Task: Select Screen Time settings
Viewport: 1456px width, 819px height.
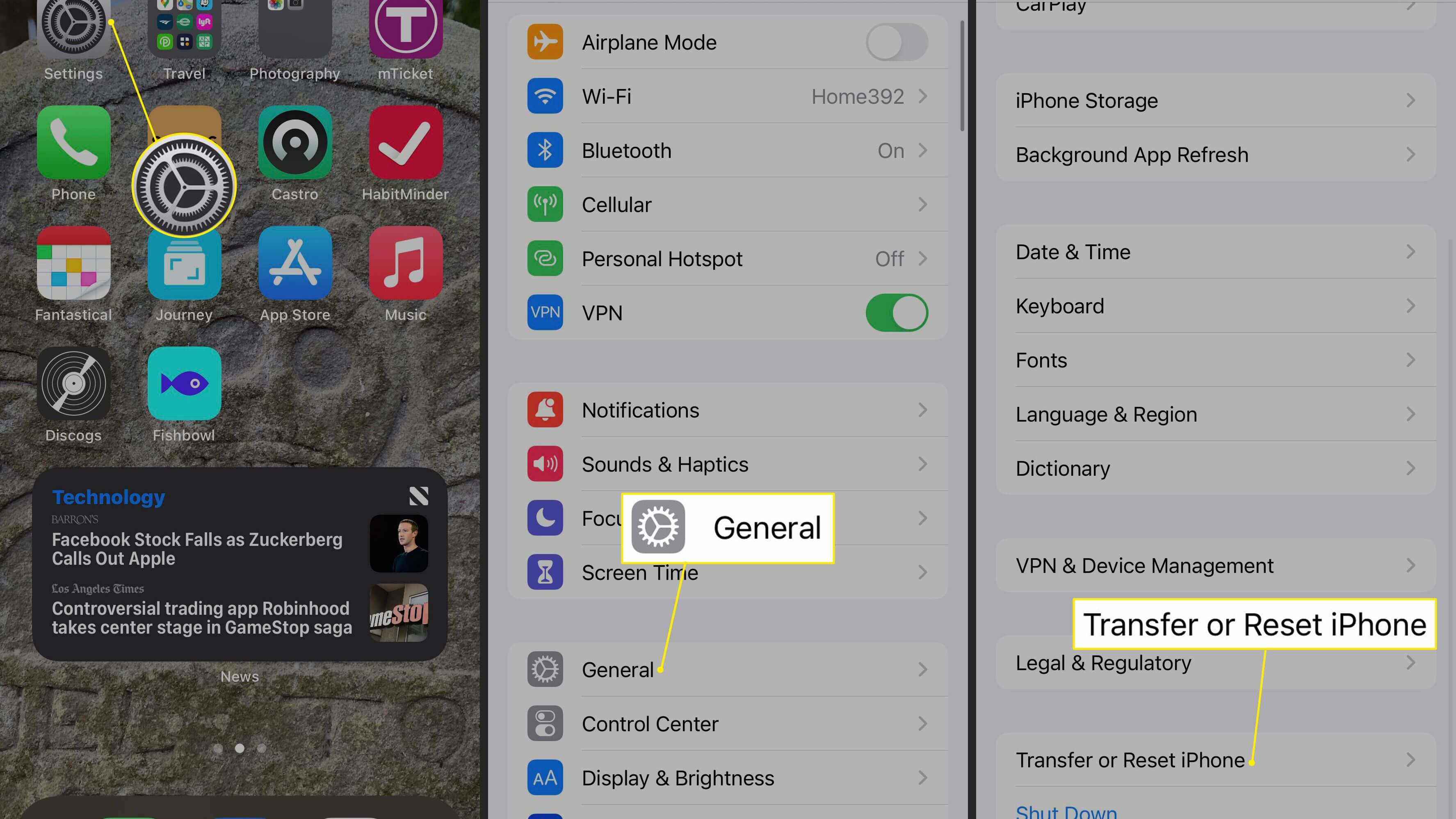Action: point(728,572)
